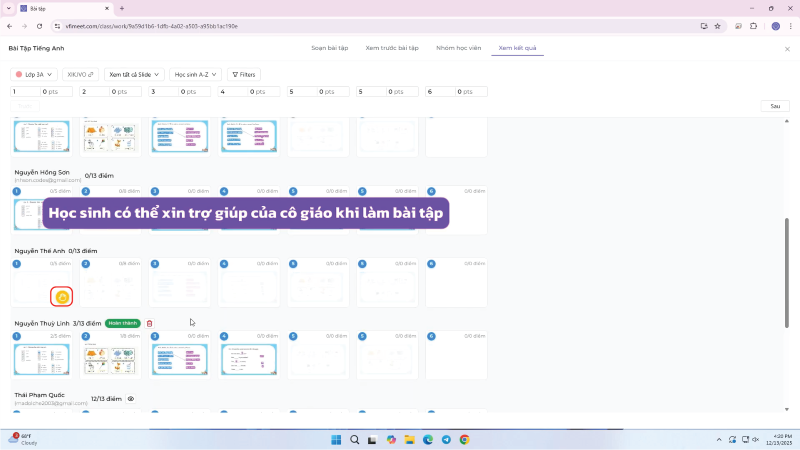Click the yellow raise-hand help icon
The width and height of the screenshot is (800, 450).
(62, 296)
